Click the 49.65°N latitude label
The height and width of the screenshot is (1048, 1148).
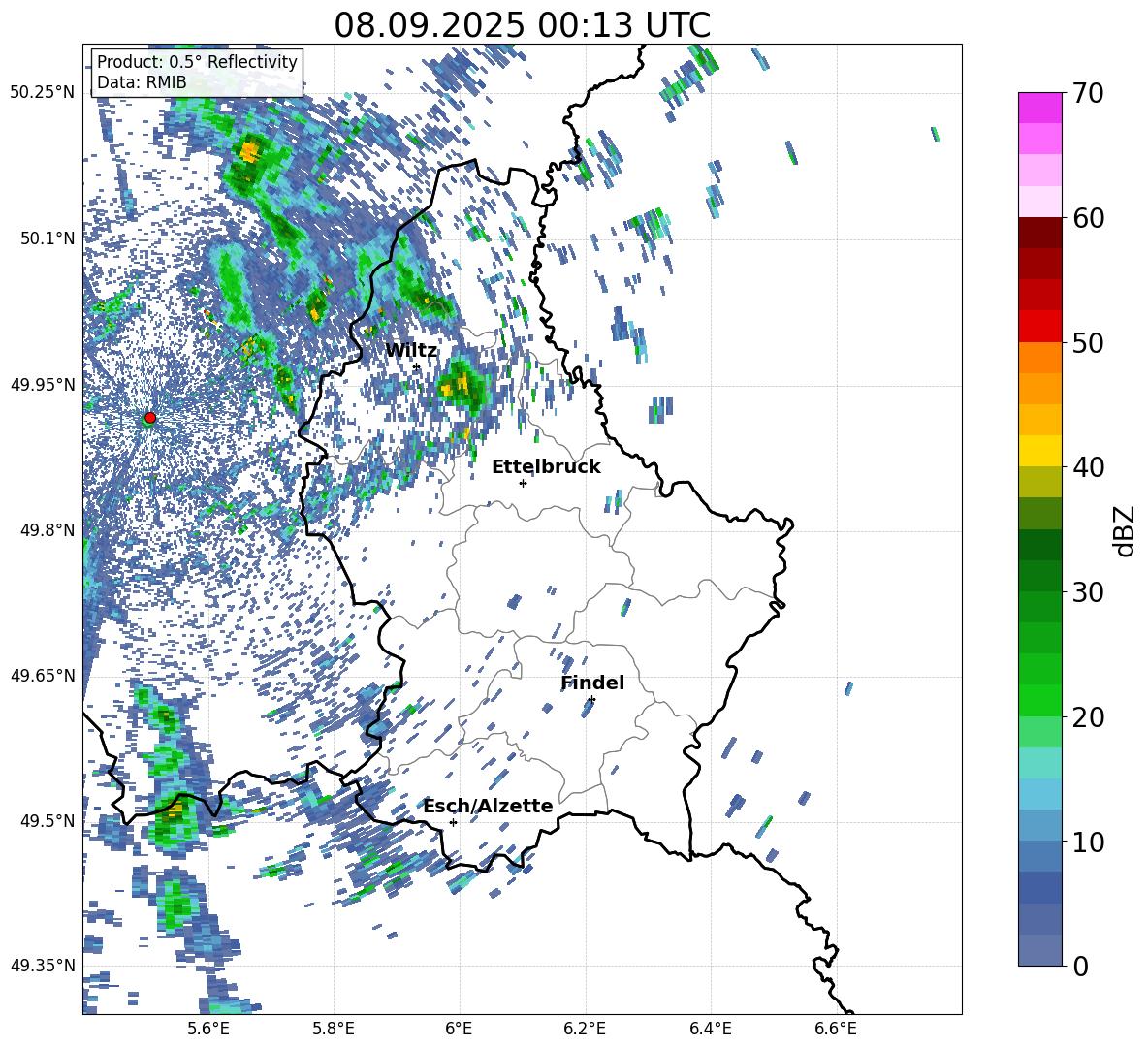click(43, 675)
